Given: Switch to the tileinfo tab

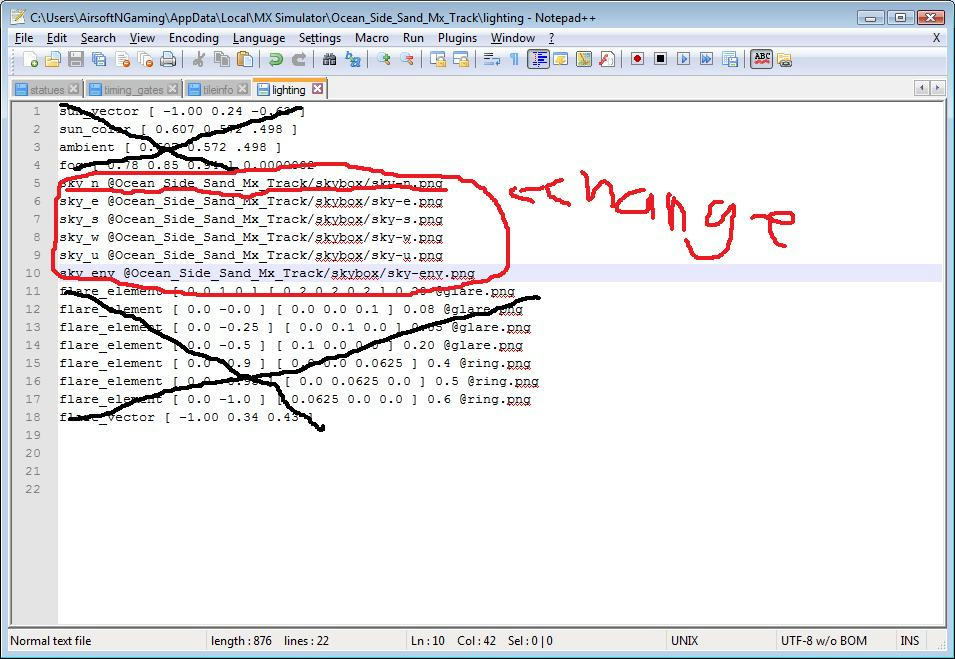Looking at the screenshot, I should (218, 90).
